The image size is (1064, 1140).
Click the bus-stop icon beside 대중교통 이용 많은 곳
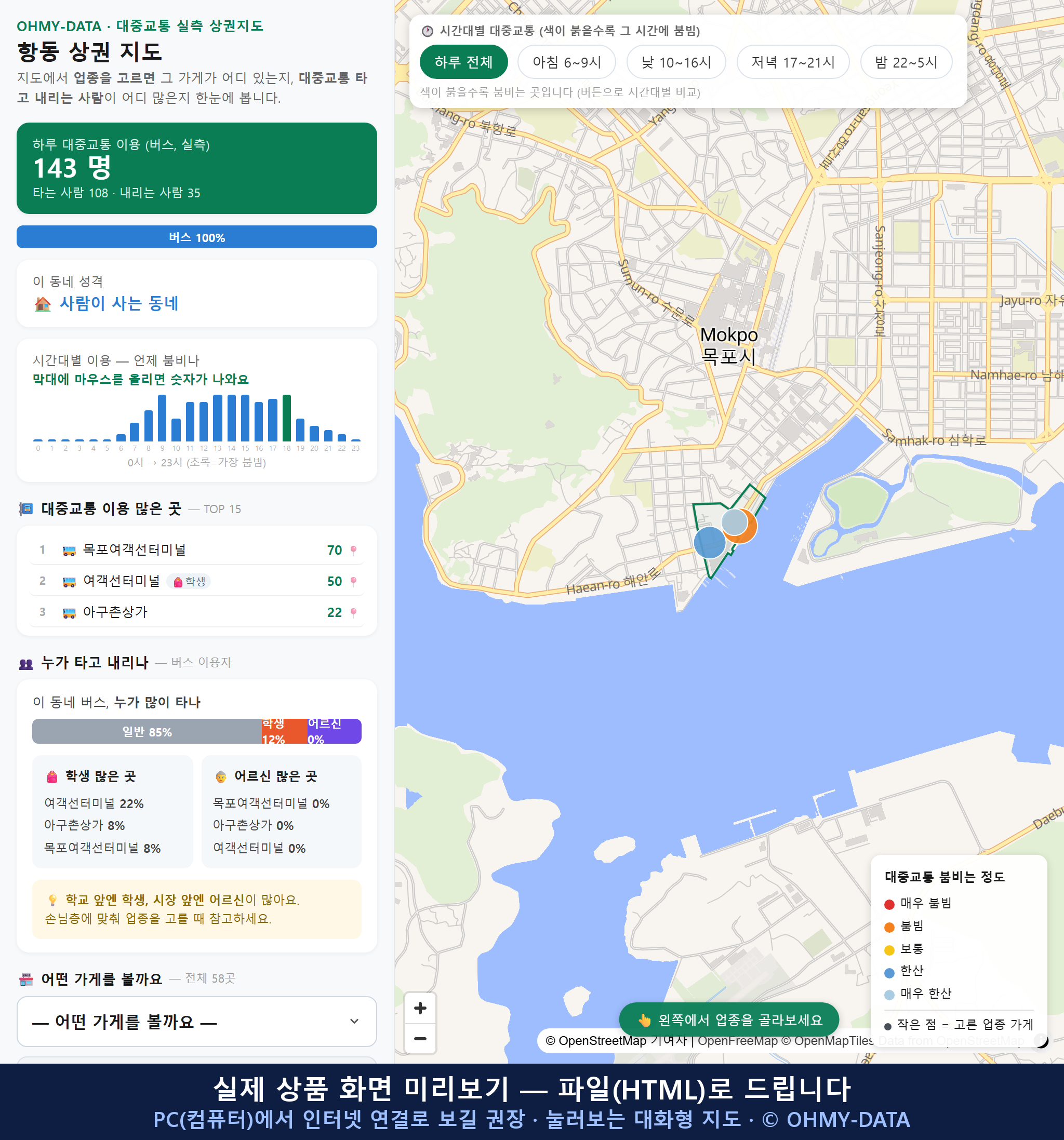pyautogui.click(x=26, y=508)
